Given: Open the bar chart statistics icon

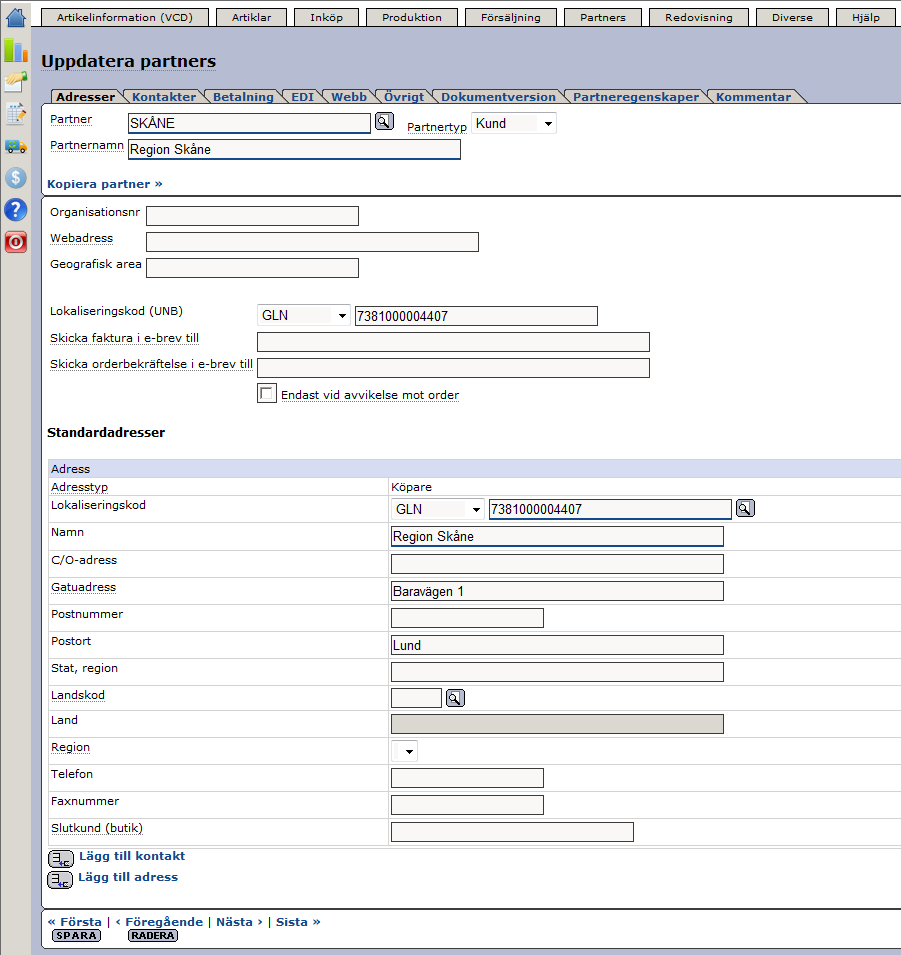Looking at the screenshot, I should pyautogui.click(x=16, y=50).
